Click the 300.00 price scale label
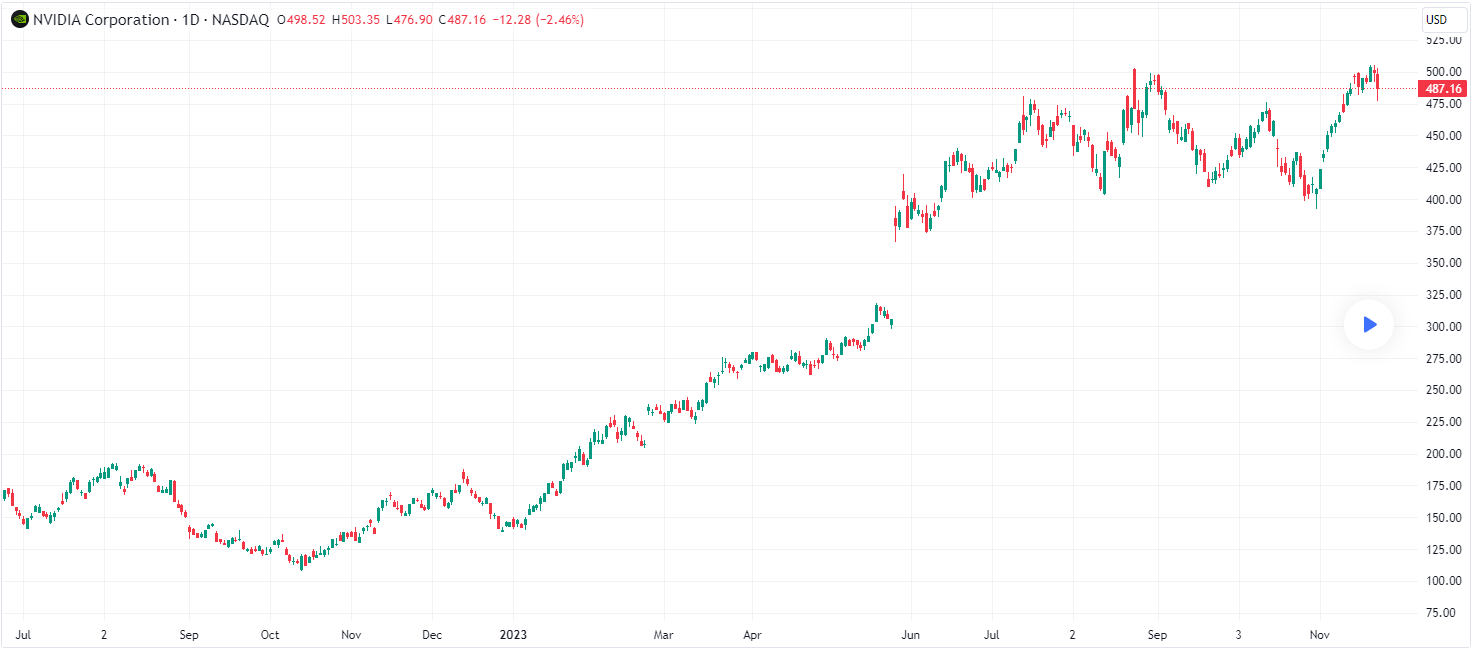1472x649 pixels. tap(1441, 327)
